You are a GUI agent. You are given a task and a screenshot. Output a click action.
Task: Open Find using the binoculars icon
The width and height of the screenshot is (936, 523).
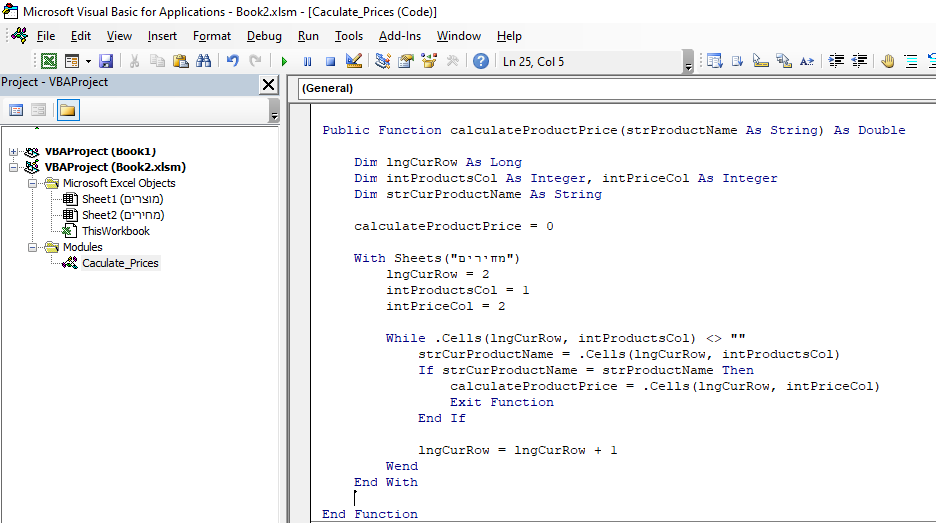click(x=204, y=61)
